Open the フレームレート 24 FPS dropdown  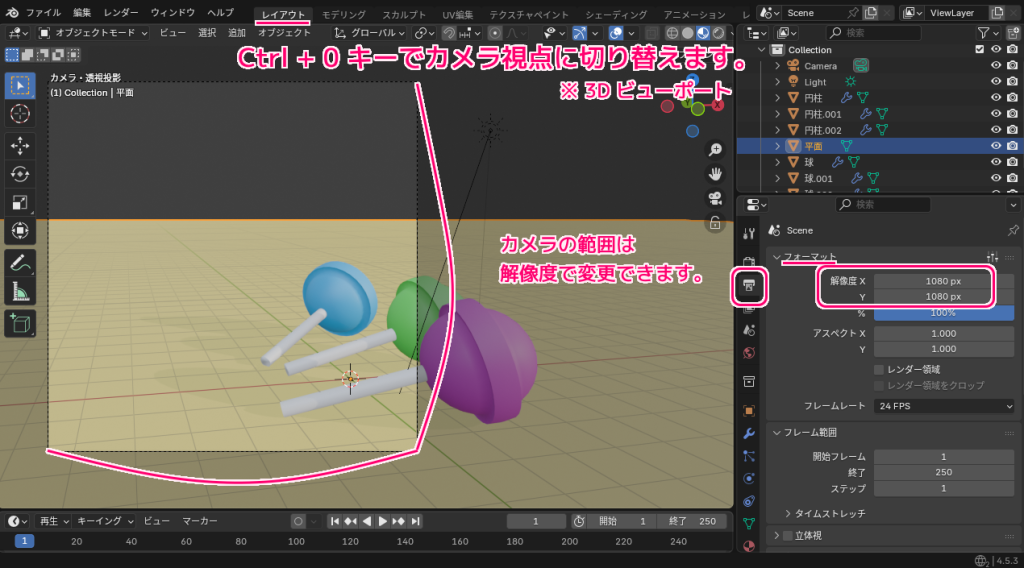944,406
